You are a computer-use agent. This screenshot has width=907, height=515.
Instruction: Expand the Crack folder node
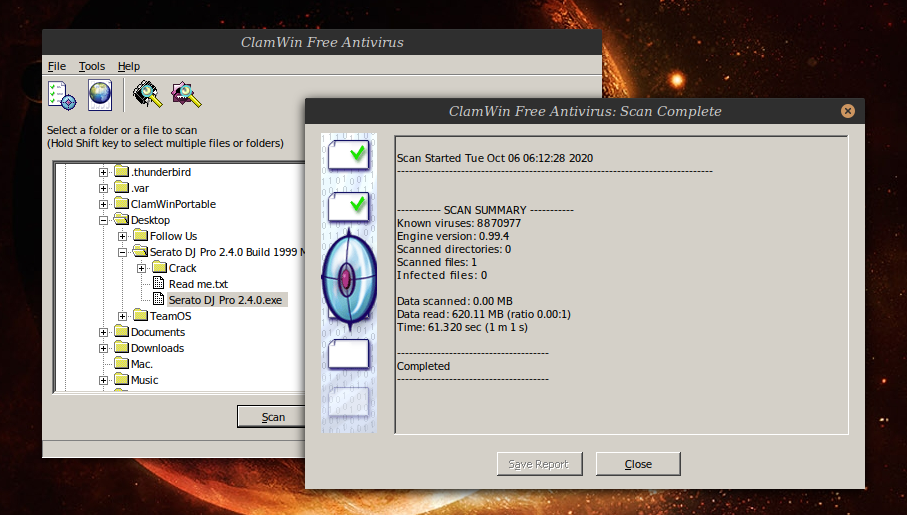point(141,268)
